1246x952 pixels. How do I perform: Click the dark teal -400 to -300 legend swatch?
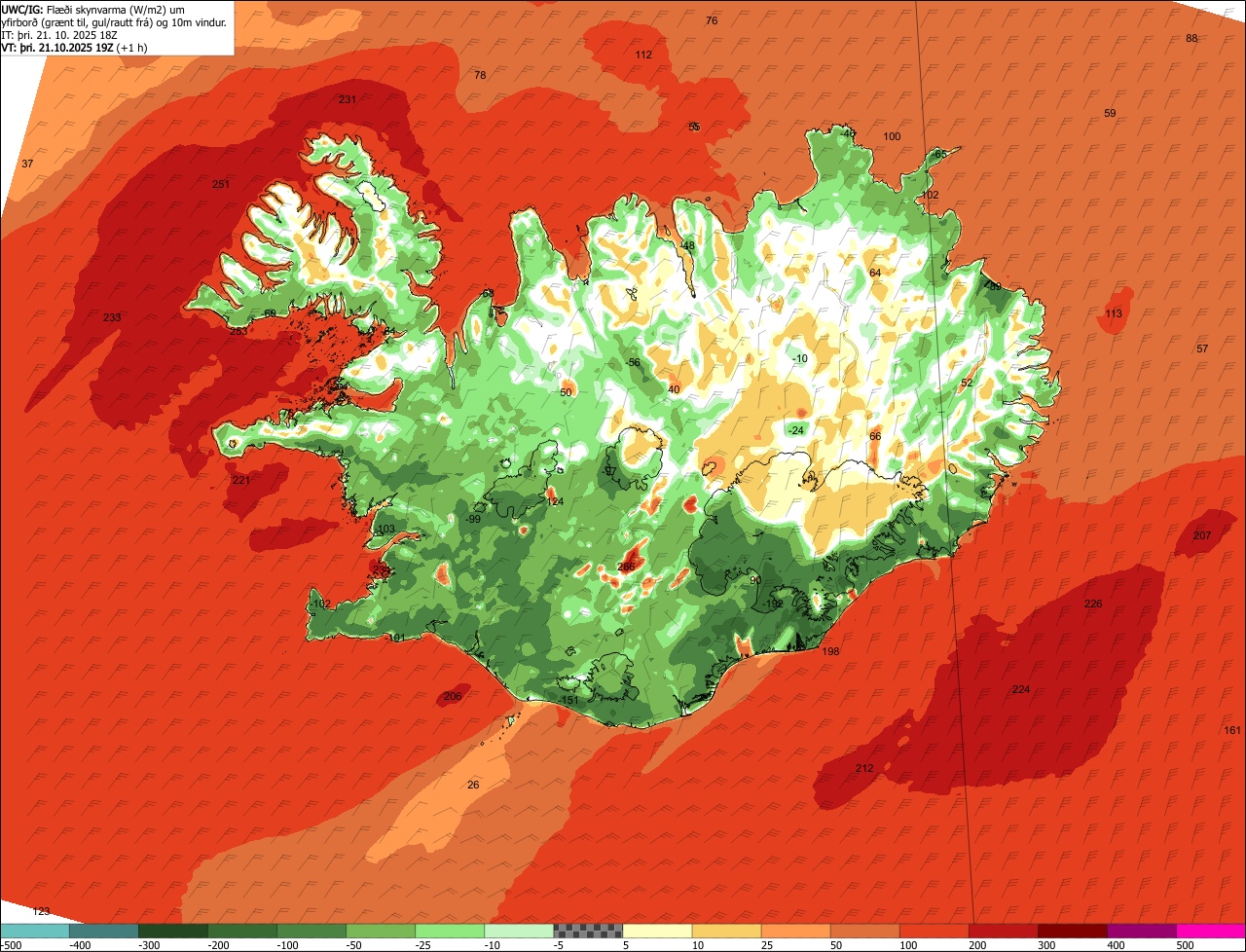[x=104, y=931]
